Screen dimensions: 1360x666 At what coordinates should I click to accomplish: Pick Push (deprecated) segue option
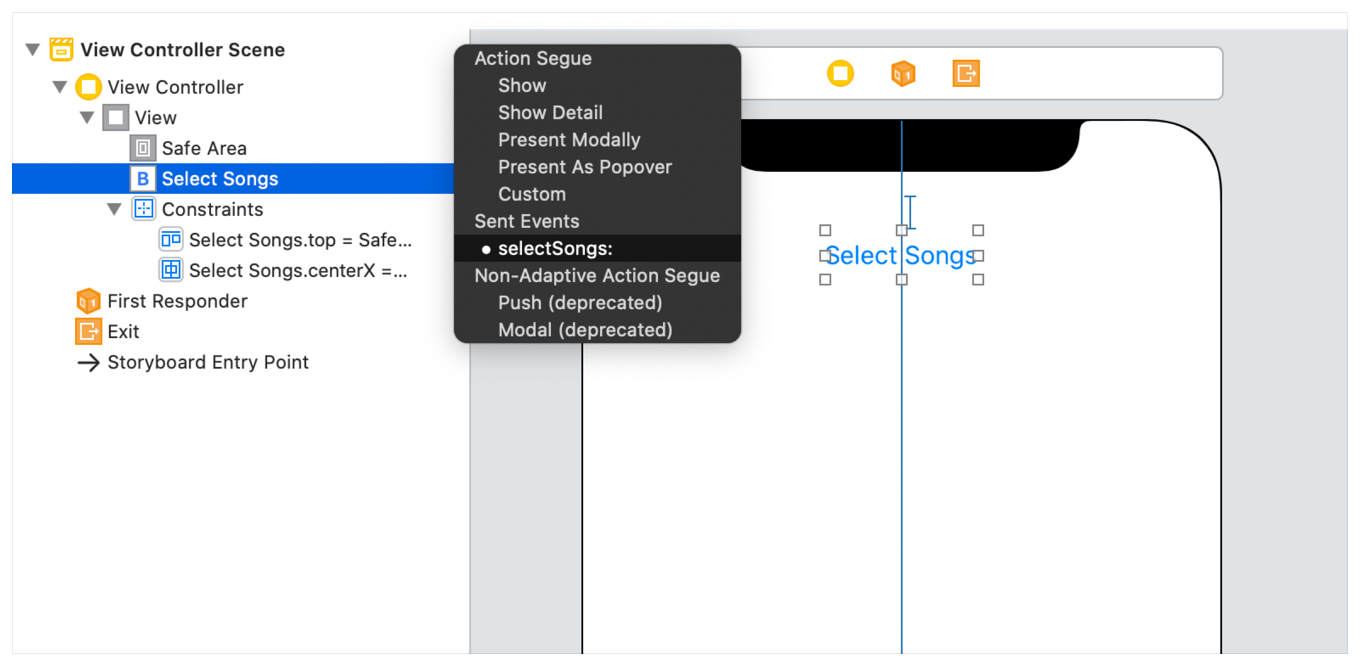[580, 303]
